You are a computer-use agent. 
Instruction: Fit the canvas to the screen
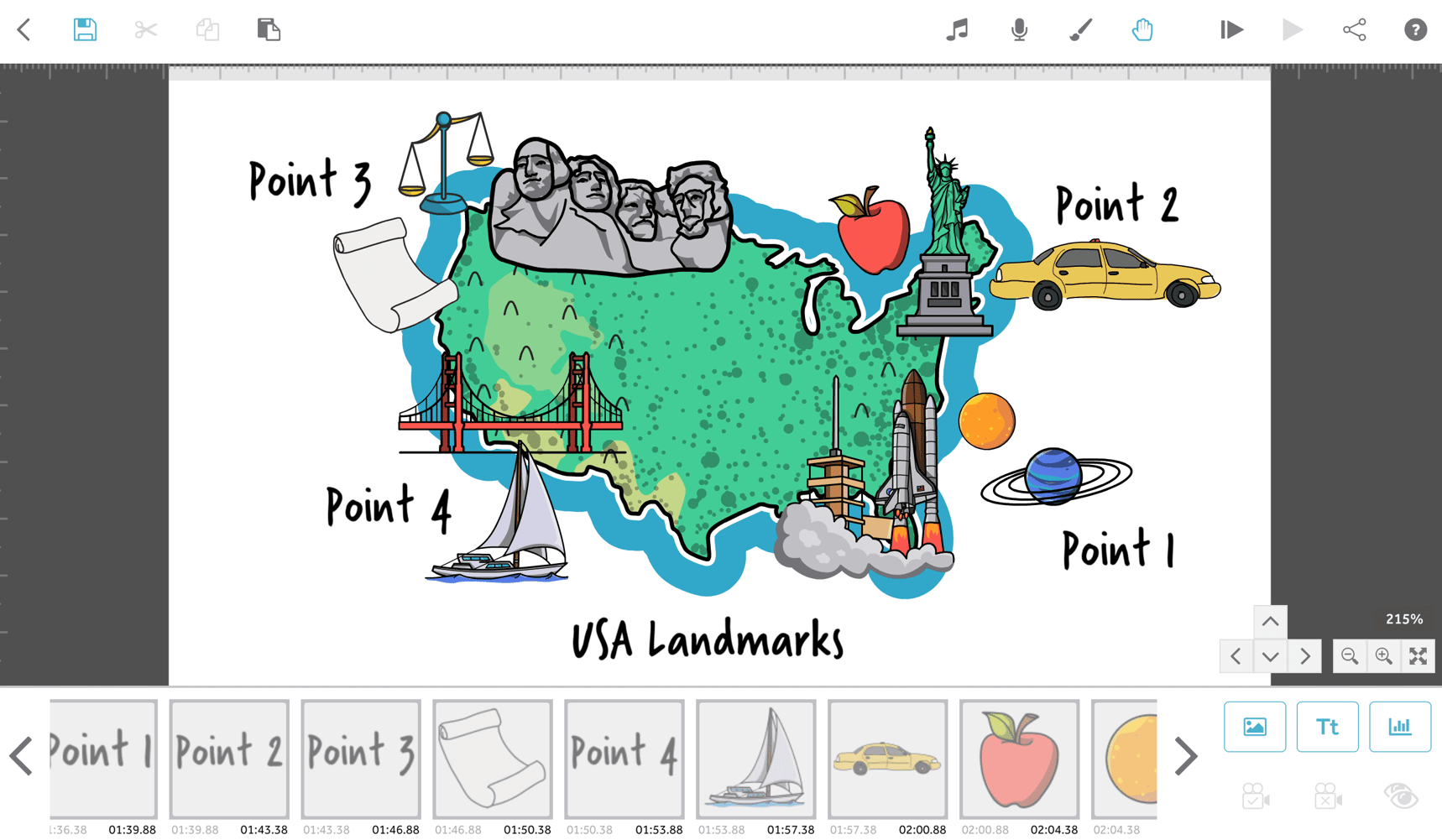[1418, 656]
